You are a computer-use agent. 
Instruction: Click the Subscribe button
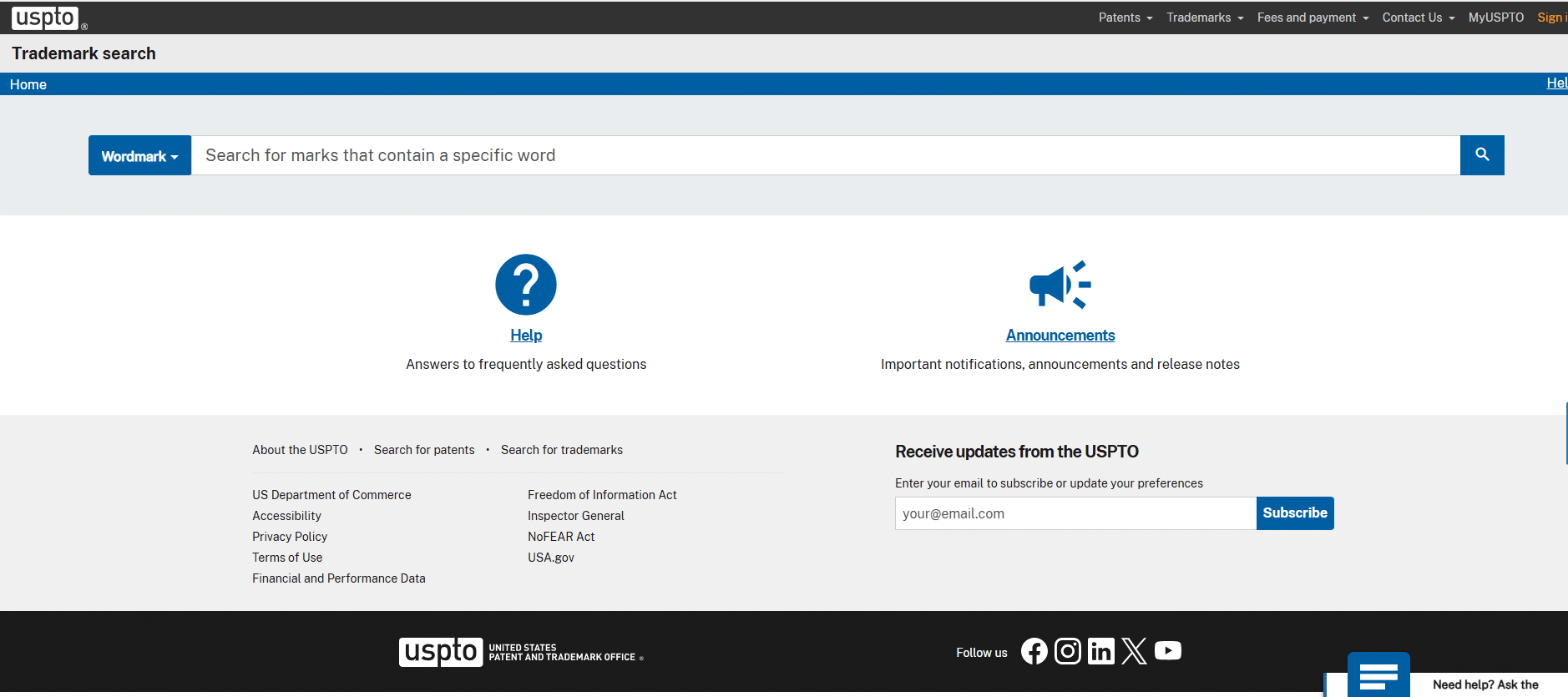click(1295, 513)
